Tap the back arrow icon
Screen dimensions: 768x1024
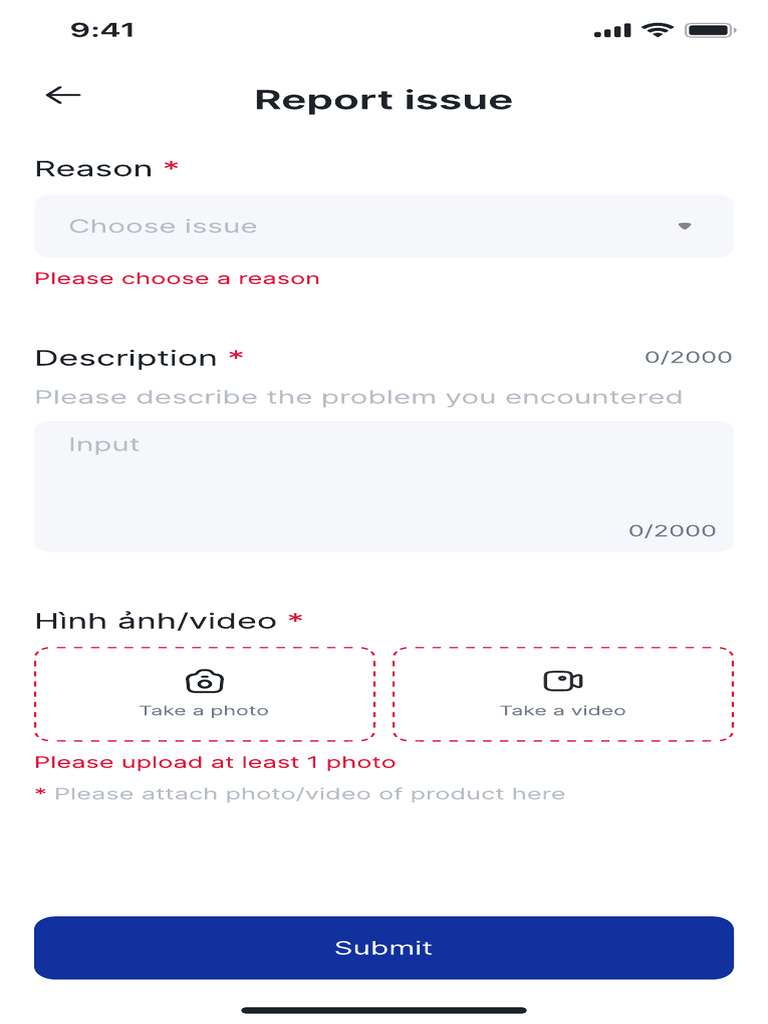(x=63, y=95)
